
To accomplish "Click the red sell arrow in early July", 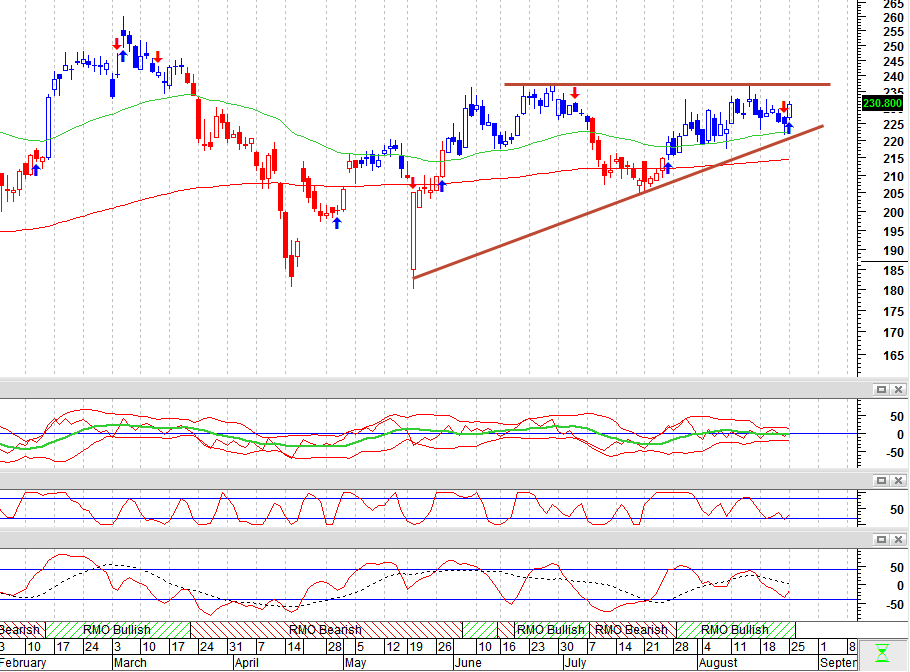I will tap(575, 92).
